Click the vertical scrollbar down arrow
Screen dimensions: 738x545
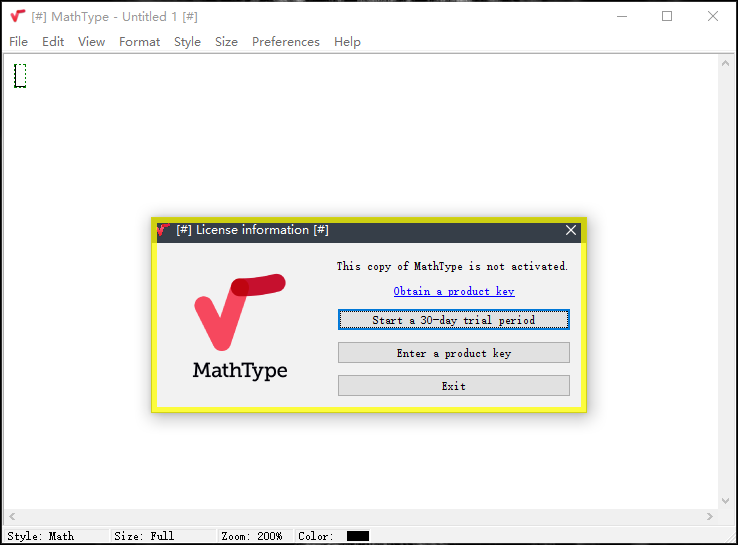727,500
